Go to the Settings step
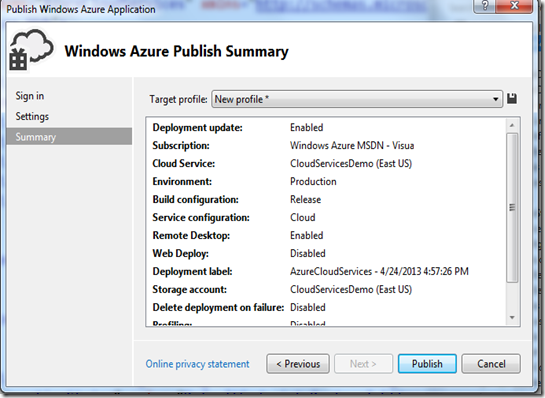The image size is (545, 398). click(32, 116)
